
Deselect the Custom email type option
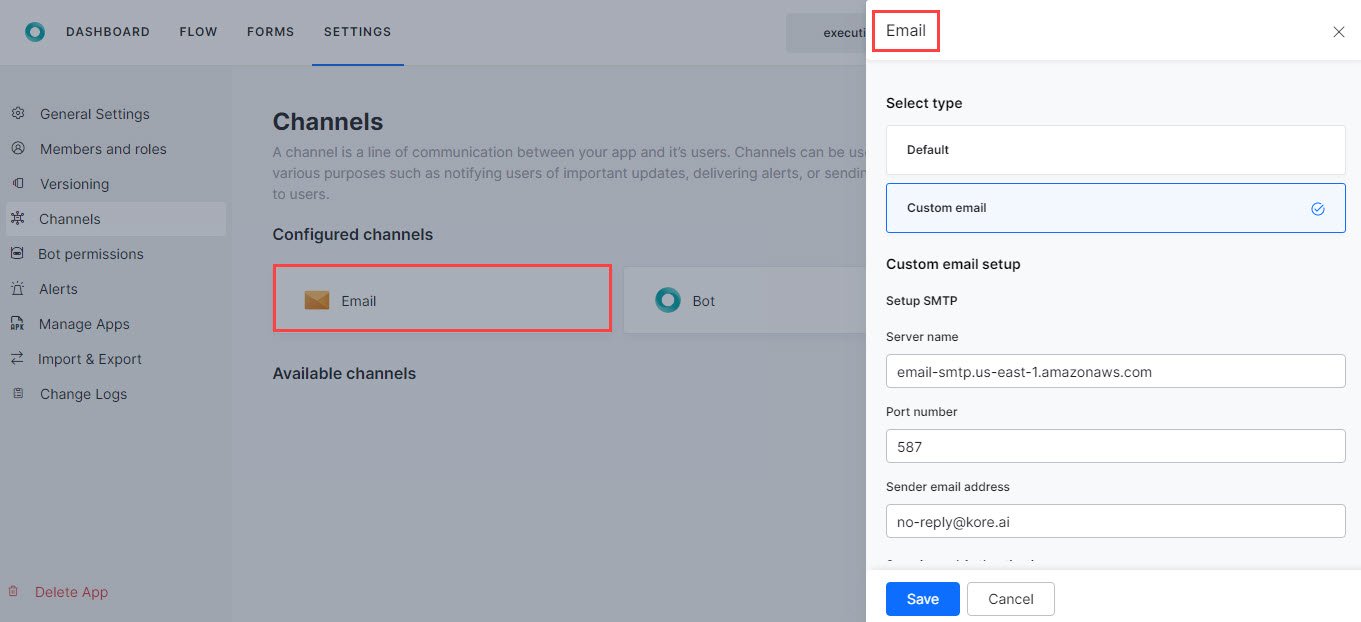(1115, 207)
